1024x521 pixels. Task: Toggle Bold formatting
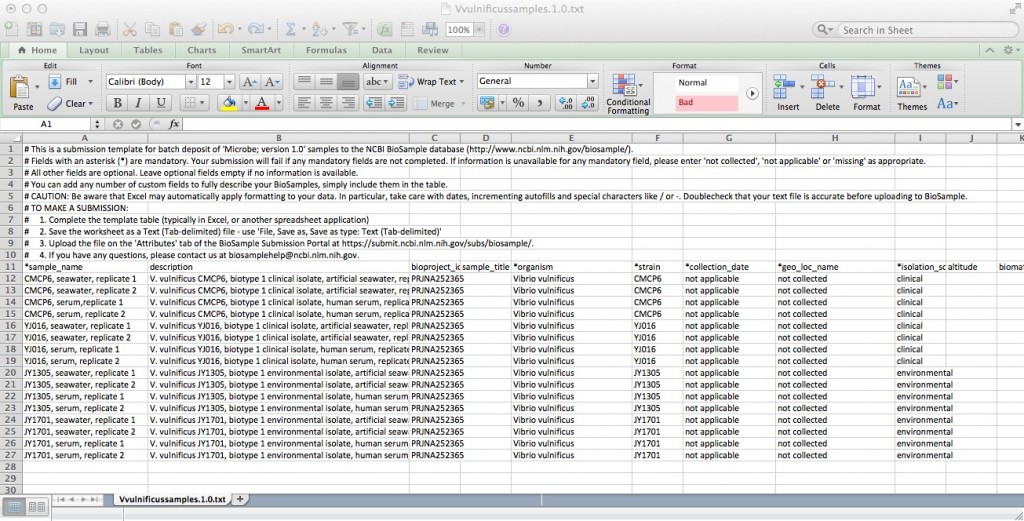point(118,103)
